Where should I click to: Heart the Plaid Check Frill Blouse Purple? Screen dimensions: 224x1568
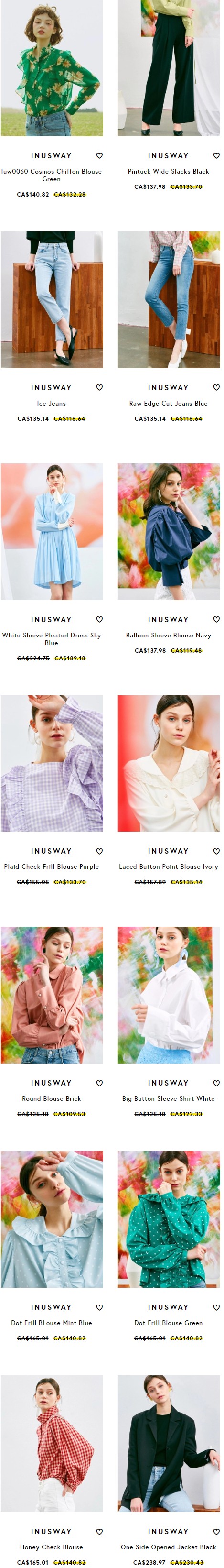pyautogui.click(x=99, y=851)
